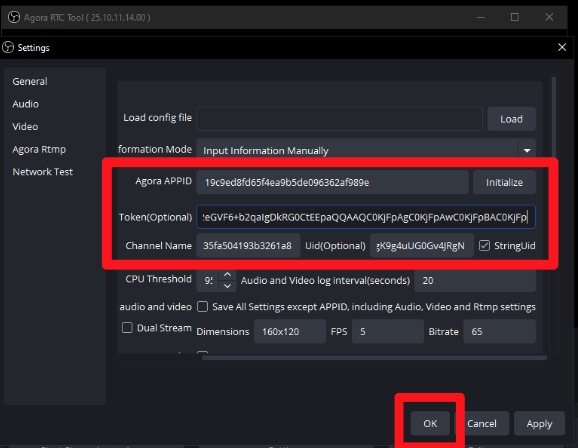The height and width of the screenshot is (448, 578).
Task: Close the Settings dialog
Action: [x=562, y=47]
